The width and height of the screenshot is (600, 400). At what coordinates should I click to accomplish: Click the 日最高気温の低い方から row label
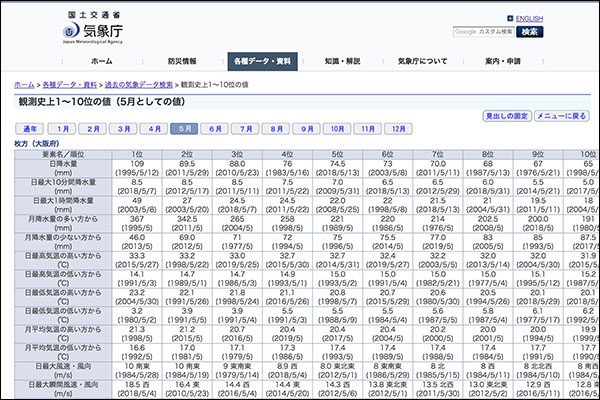pos(63,278)
